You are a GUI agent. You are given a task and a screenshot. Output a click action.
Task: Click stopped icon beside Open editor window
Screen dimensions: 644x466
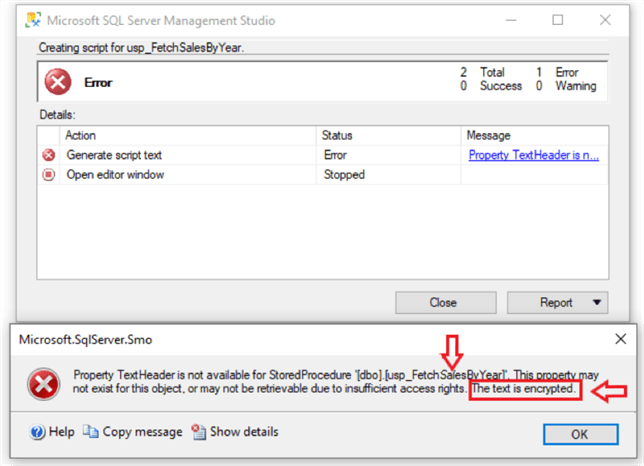pos(48,174)
